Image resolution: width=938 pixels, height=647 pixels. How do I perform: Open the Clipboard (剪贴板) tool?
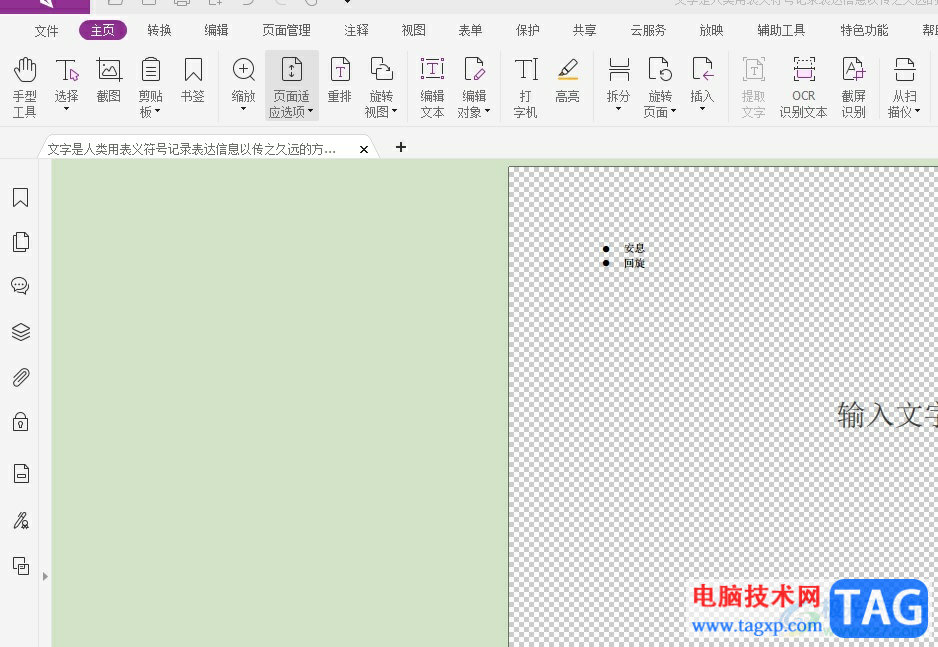tap(150, 87)
